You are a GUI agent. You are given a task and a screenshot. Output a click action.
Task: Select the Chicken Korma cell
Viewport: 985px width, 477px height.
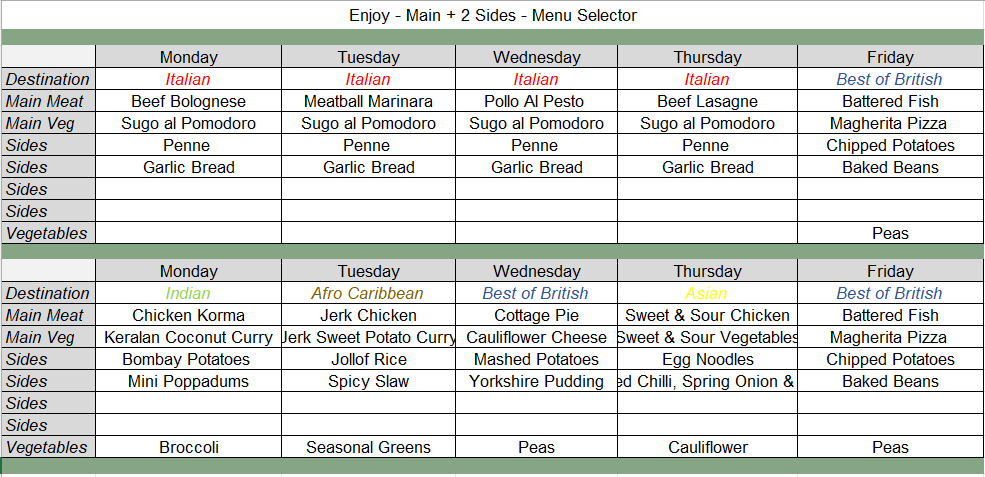[x=188, y=315]
